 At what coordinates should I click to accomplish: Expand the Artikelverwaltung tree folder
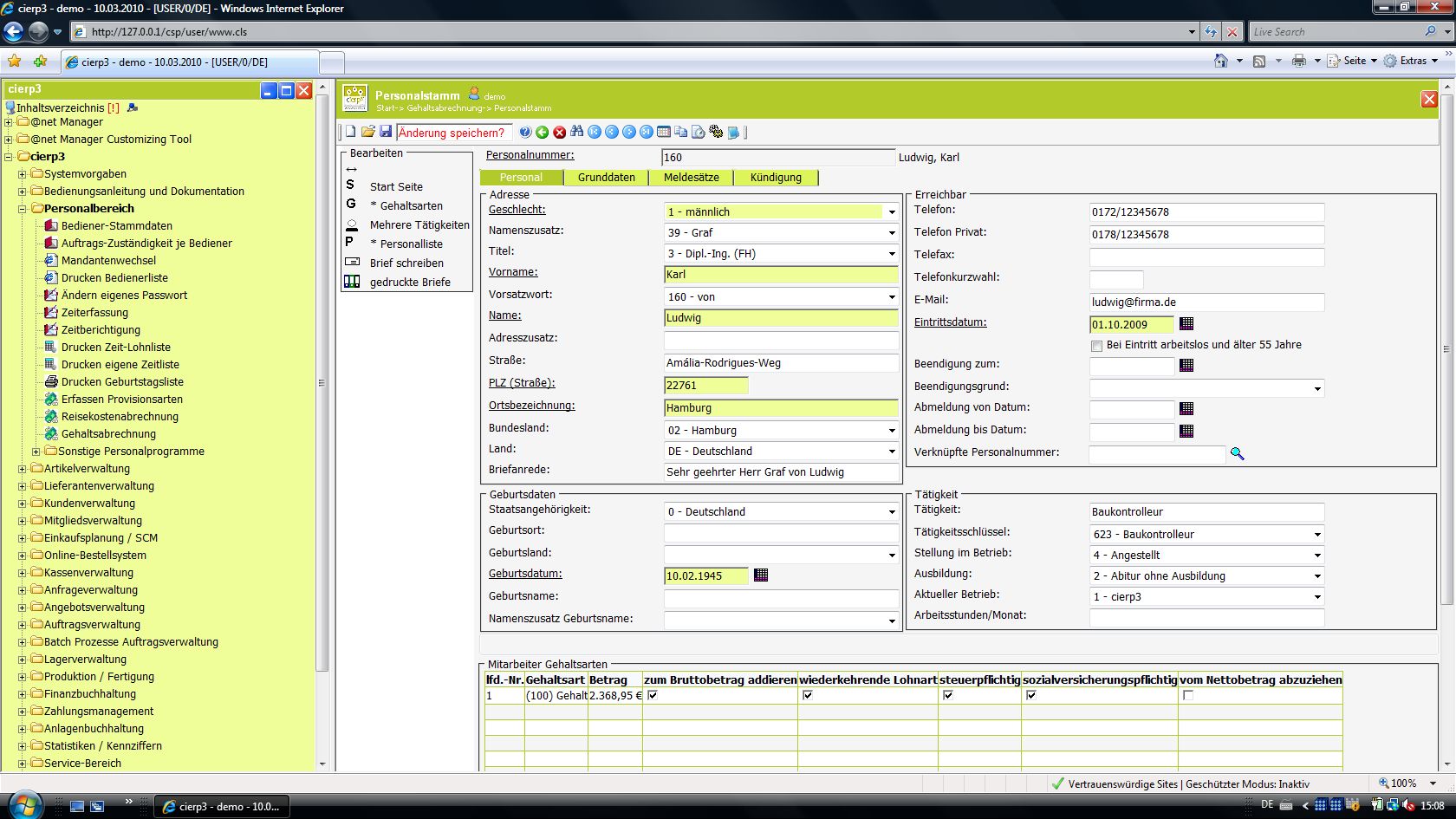click(x=23, y=469)
